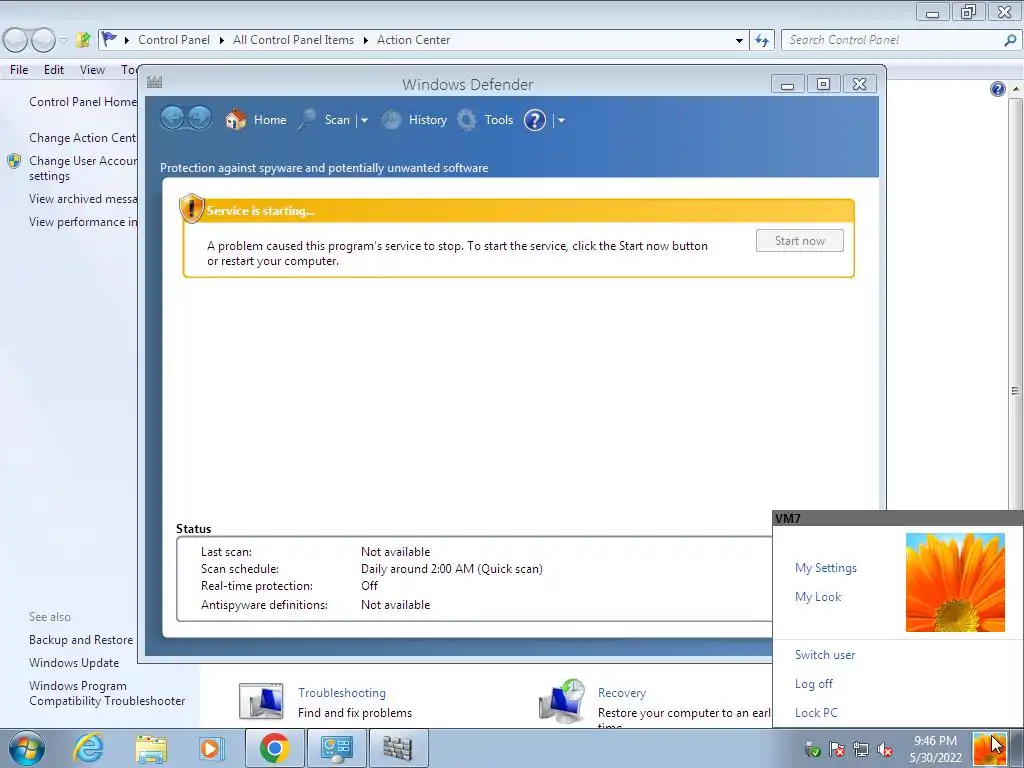This screenshot has width=1024, height=768.
Task: Click the Explorer back button
Action: click(16, 40)
